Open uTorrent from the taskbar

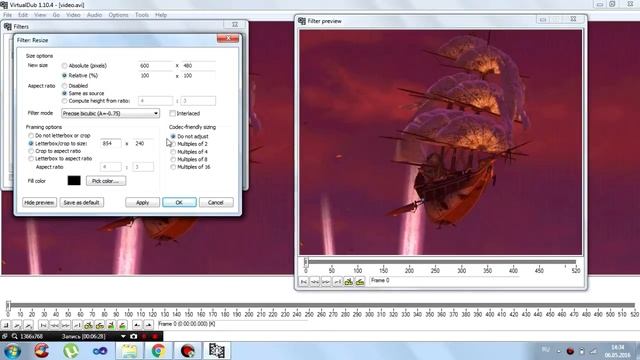coord(71,351)
